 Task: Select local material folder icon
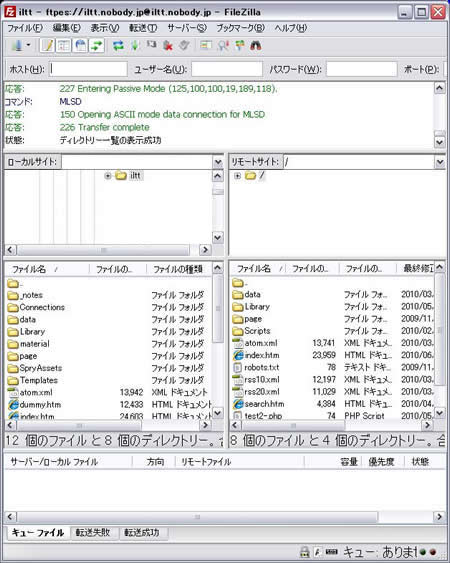pyautogui.click(x=13, y=344)
